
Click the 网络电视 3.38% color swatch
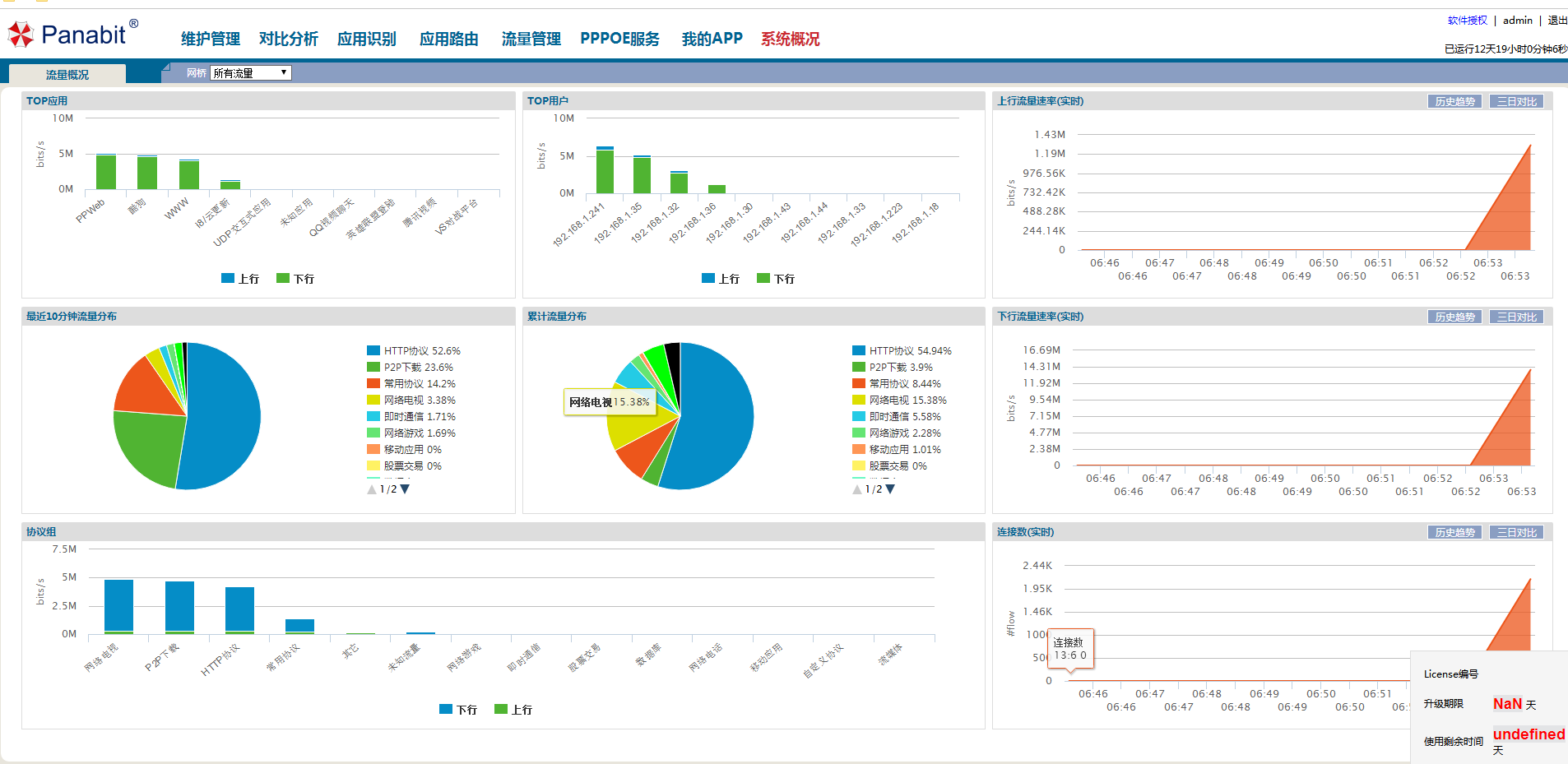coord(373,400)
